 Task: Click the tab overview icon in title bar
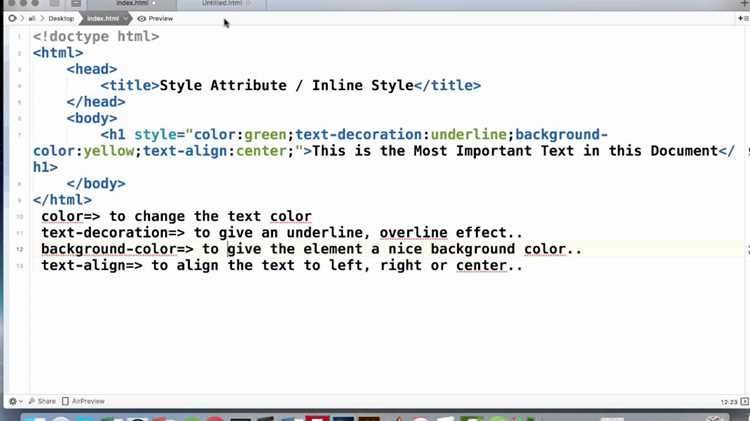point(76,3)
